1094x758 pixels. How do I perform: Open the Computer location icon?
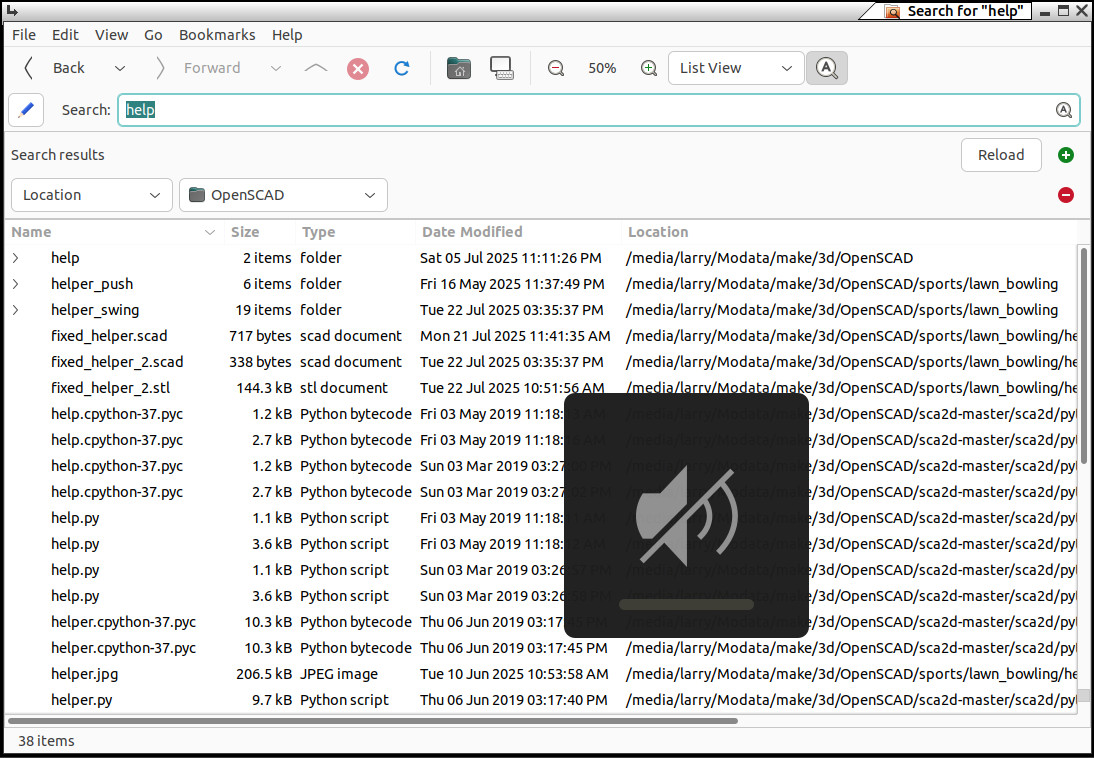(502, 68)
